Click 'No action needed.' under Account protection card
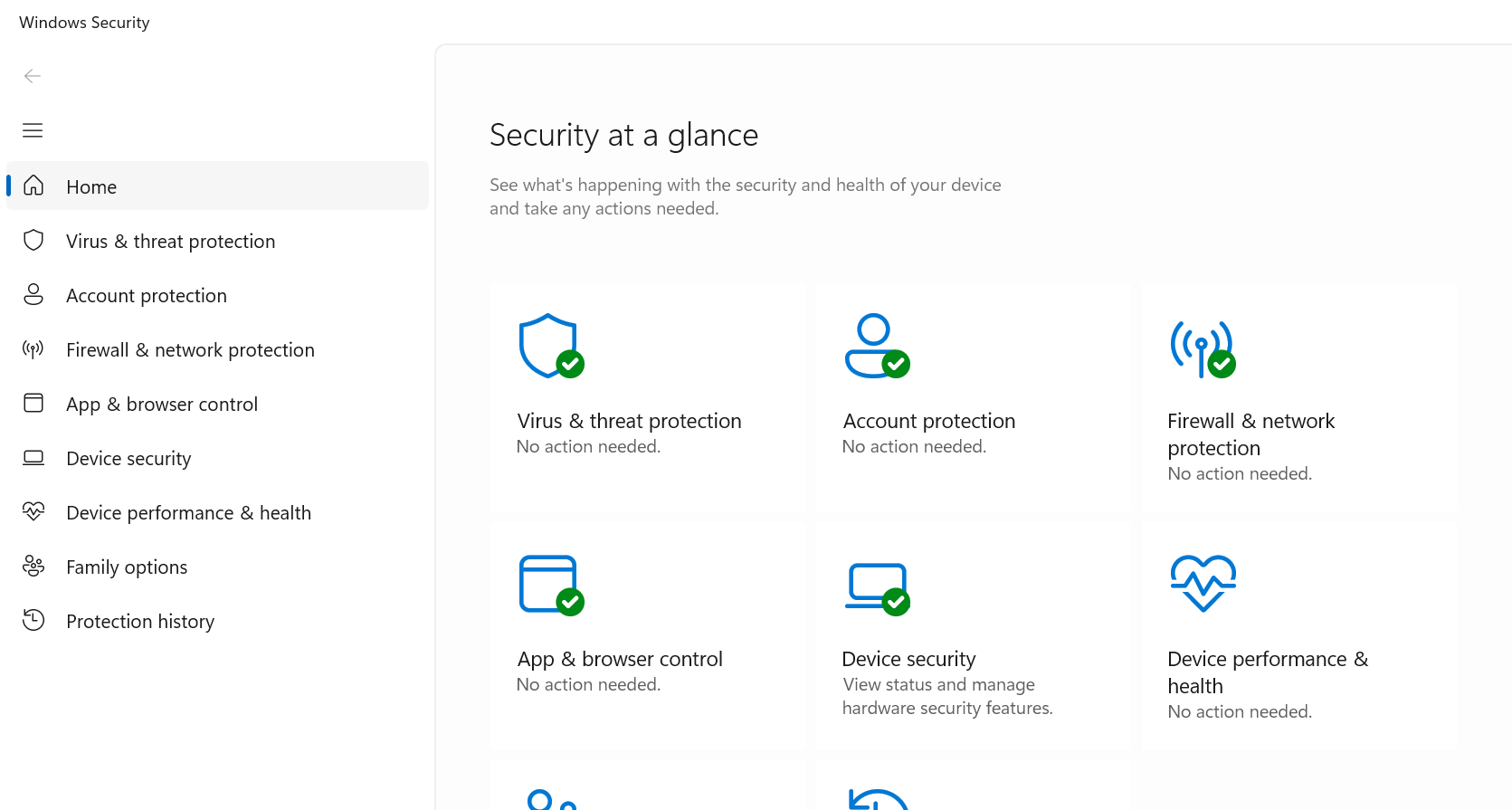Screen dimensions: 1512x810 click(914, 446)
